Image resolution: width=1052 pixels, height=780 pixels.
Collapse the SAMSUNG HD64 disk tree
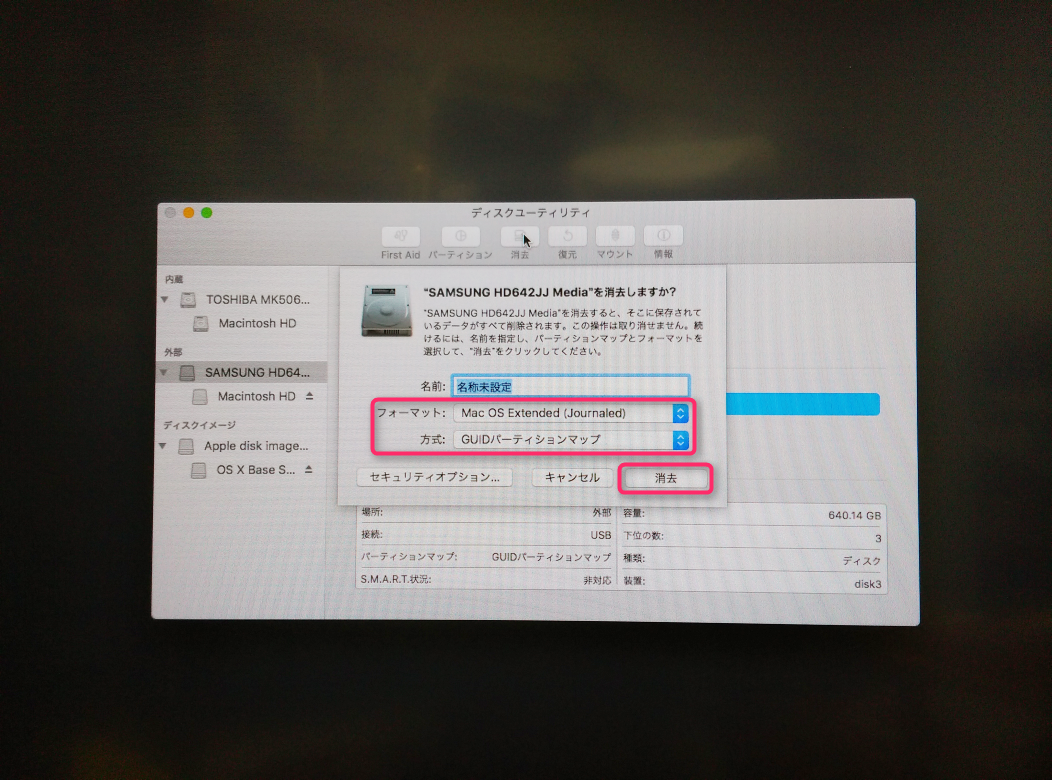(164, 372)
